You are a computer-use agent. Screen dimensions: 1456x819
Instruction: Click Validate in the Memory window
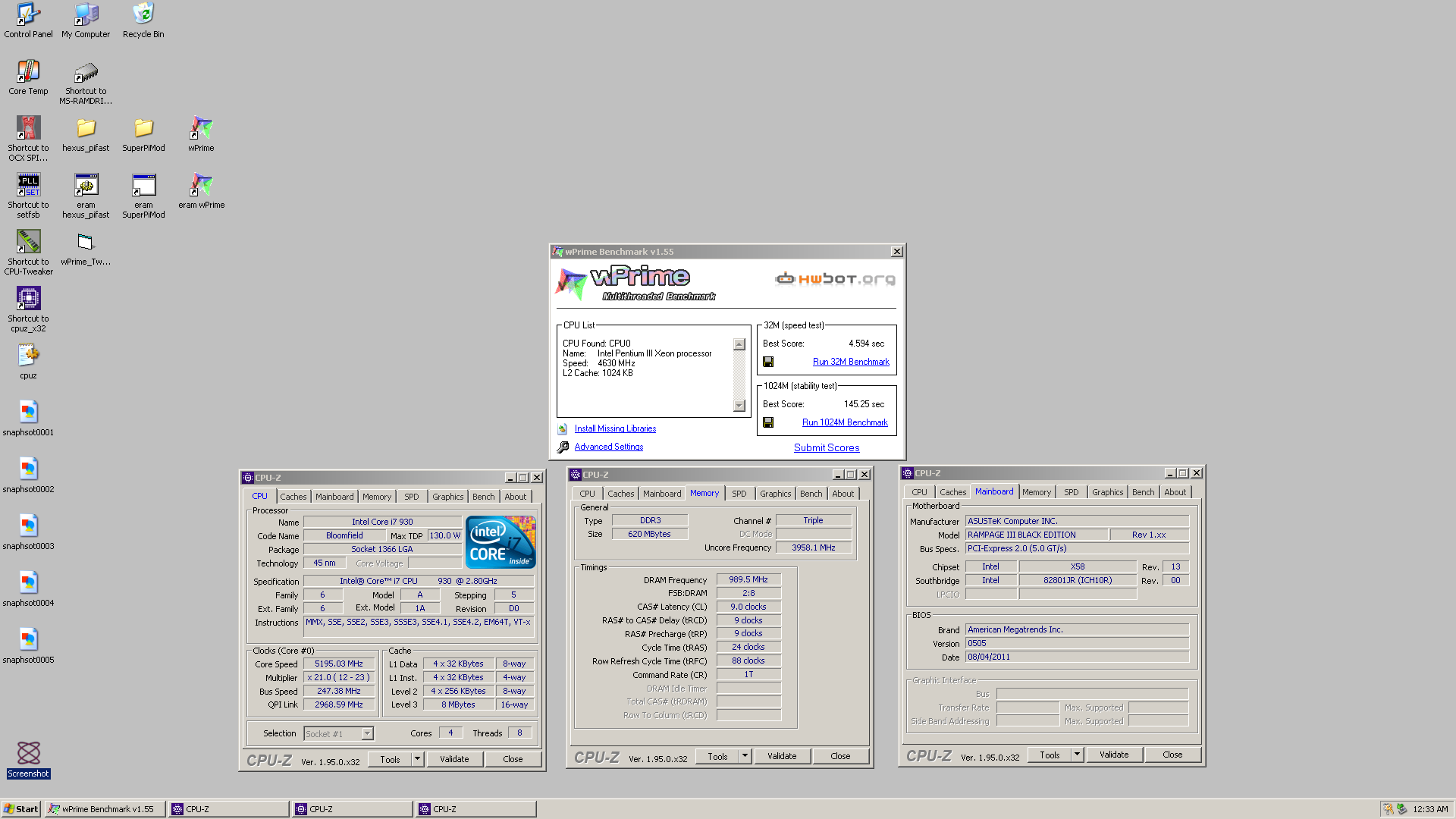click(x=782, y=756)
